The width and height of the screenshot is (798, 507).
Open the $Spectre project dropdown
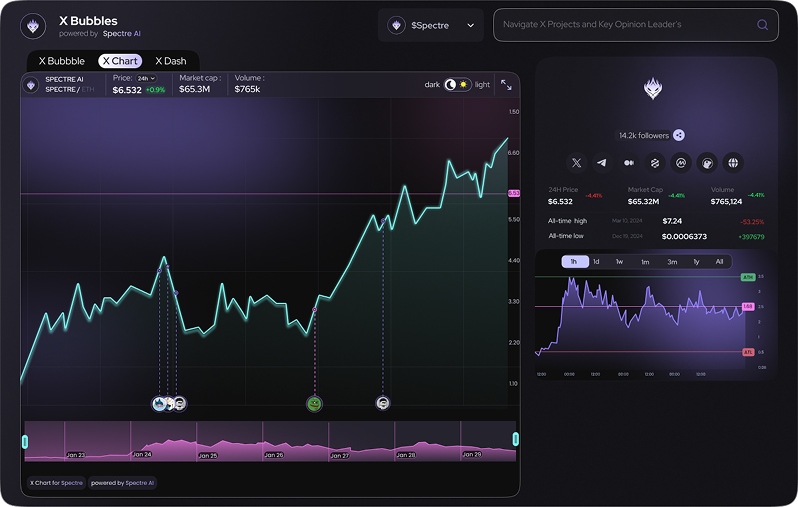pos(431,25)
